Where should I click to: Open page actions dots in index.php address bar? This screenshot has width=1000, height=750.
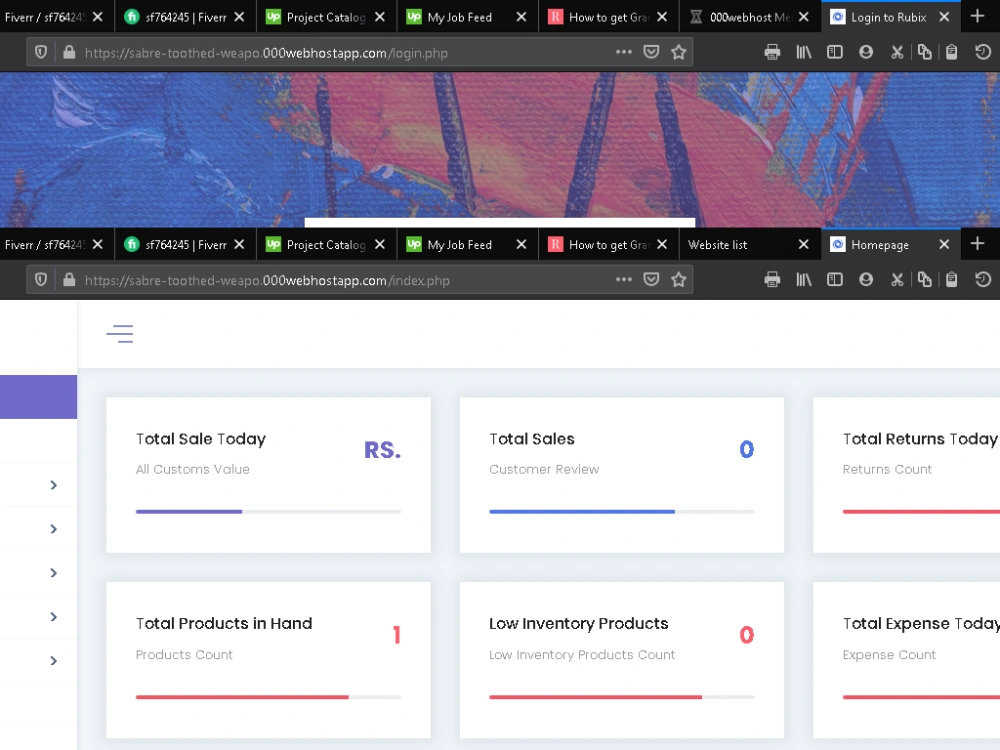pyautogui.click(x=624, y=279)
